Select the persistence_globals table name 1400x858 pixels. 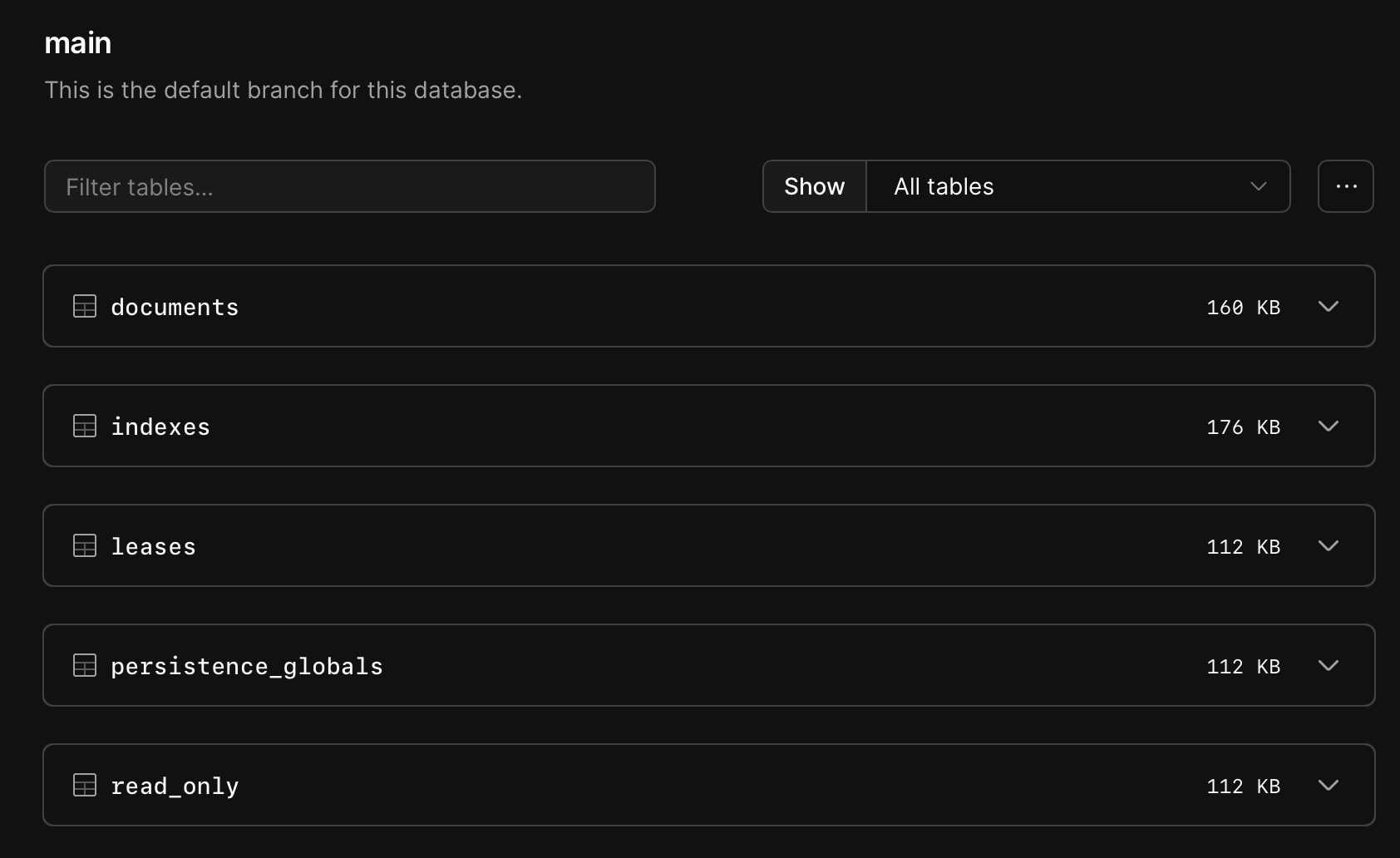(247, 667)
